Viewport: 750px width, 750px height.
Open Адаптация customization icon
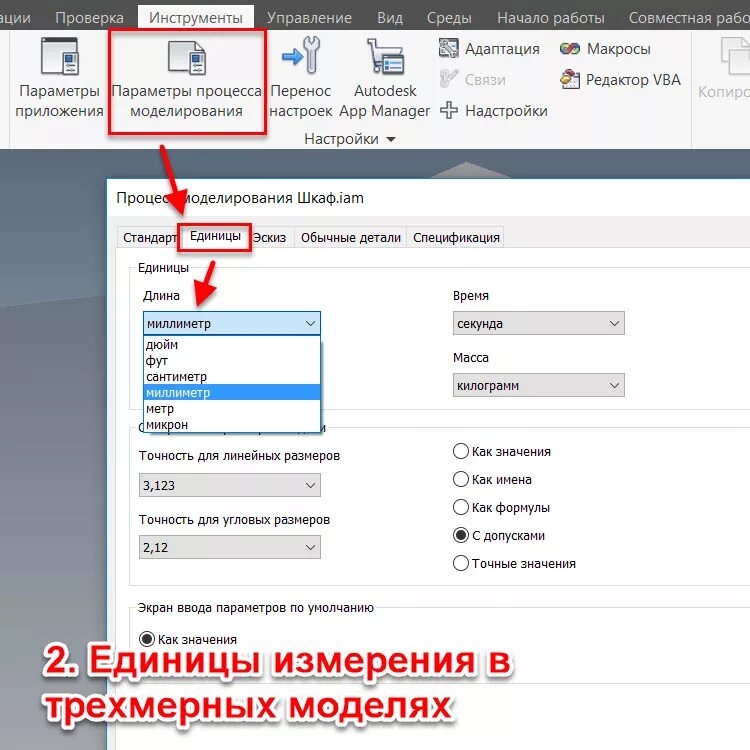coord(449,48)
